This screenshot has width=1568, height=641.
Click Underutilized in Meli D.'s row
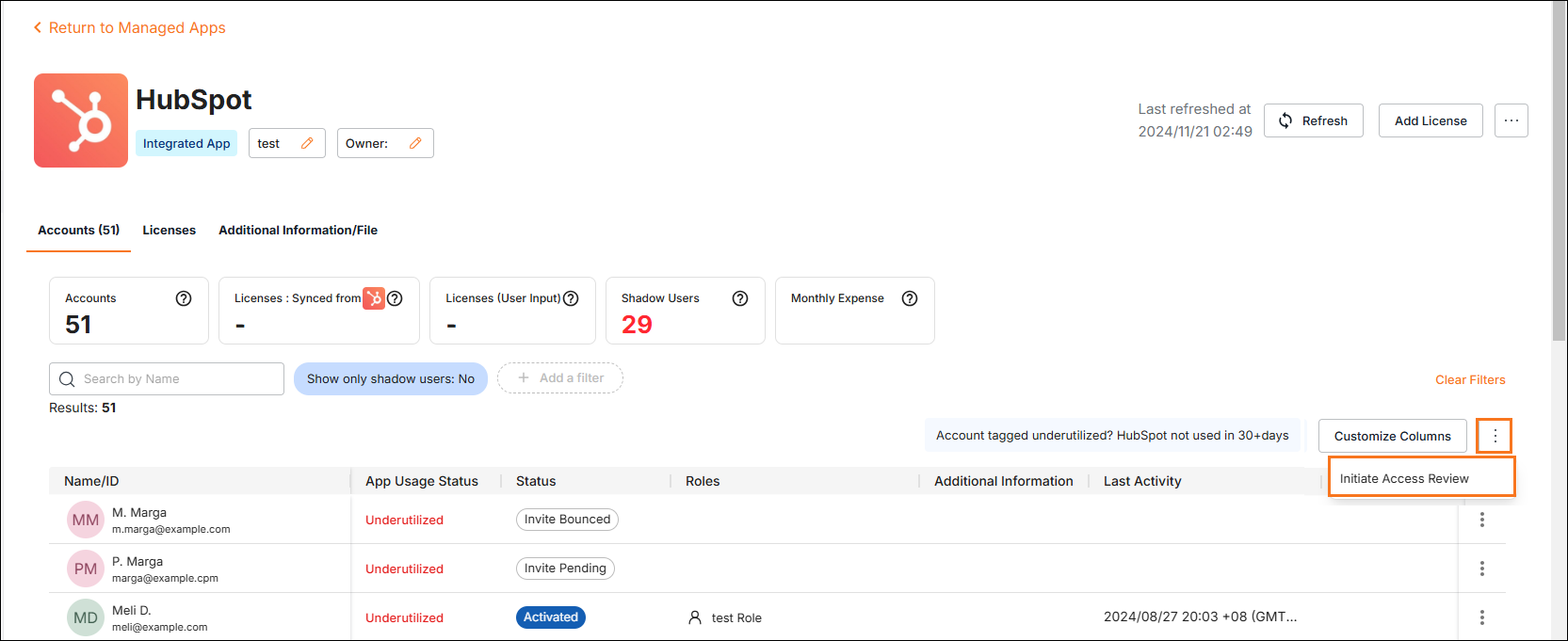point(404,617)
